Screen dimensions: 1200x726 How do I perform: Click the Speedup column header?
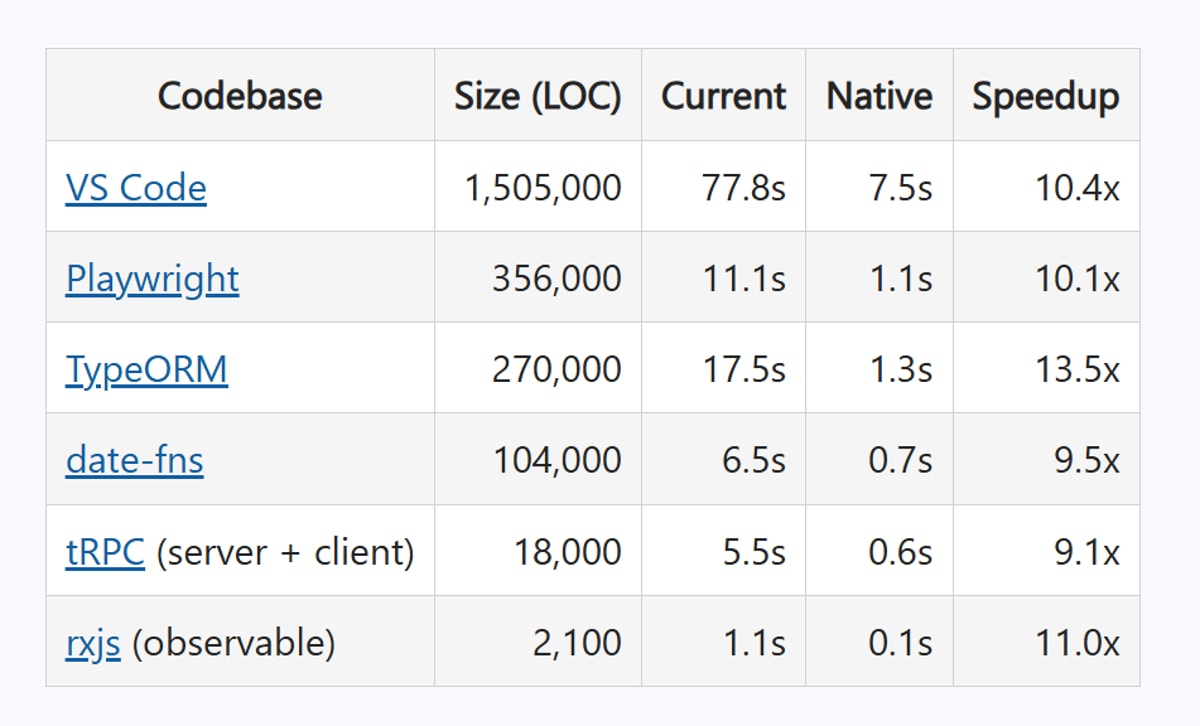[1046, 96]
